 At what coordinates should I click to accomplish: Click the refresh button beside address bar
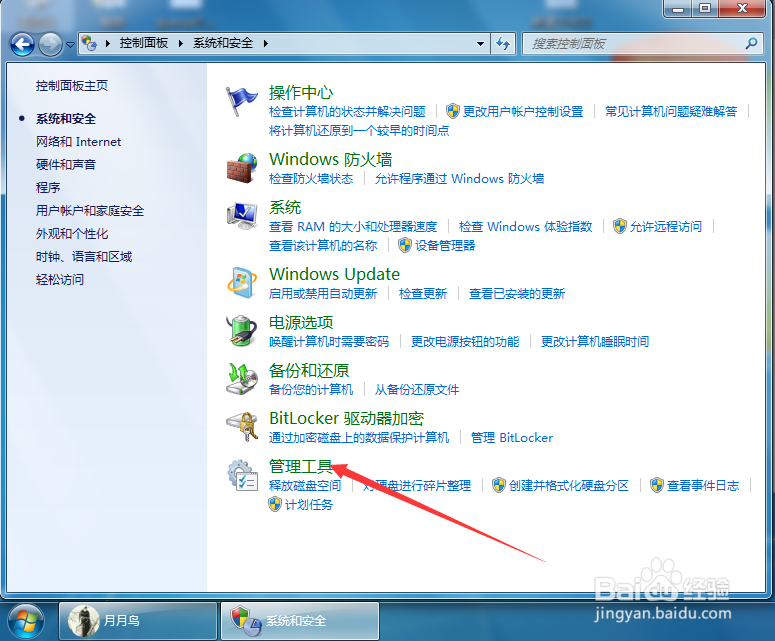pos(503,43)
